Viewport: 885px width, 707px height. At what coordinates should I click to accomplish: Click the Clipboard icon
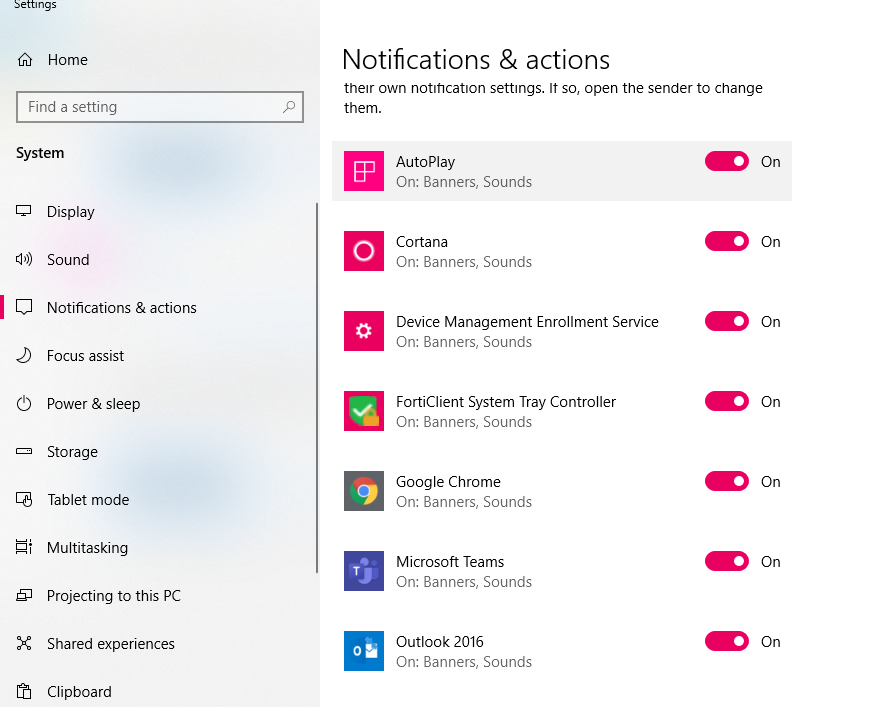coord(24,691)
